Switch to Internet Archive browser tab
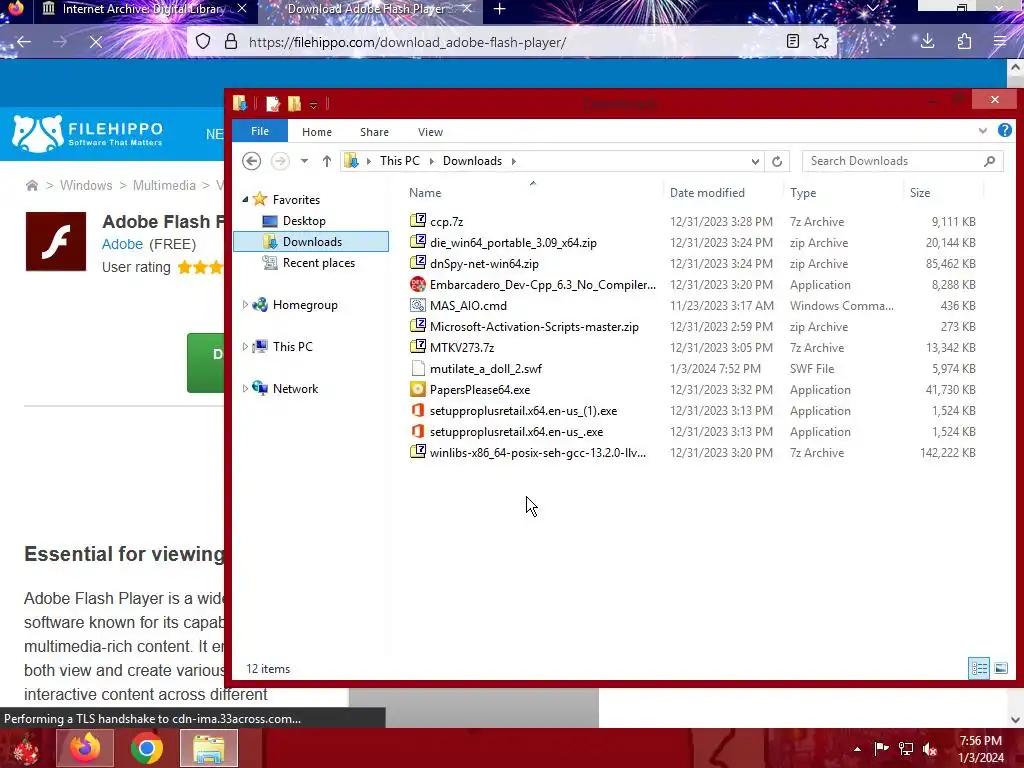Image resolution: width=1024 pixels, height=768 pixels. 144,9
